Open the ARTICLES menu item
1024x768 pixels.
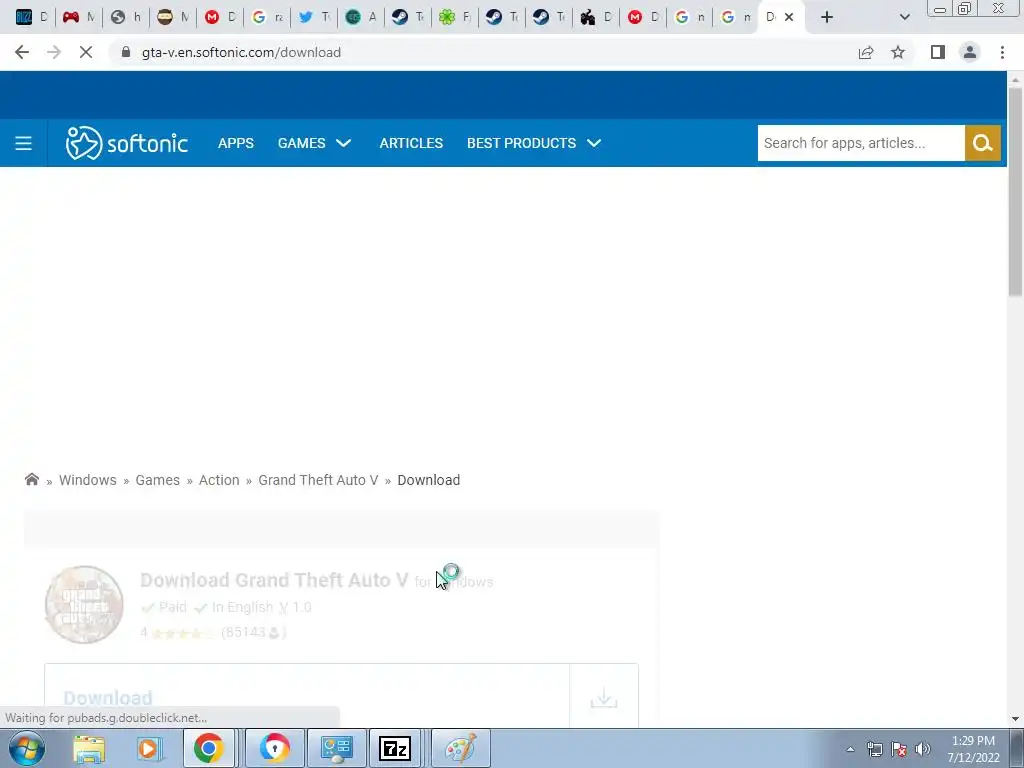point(411,143)
